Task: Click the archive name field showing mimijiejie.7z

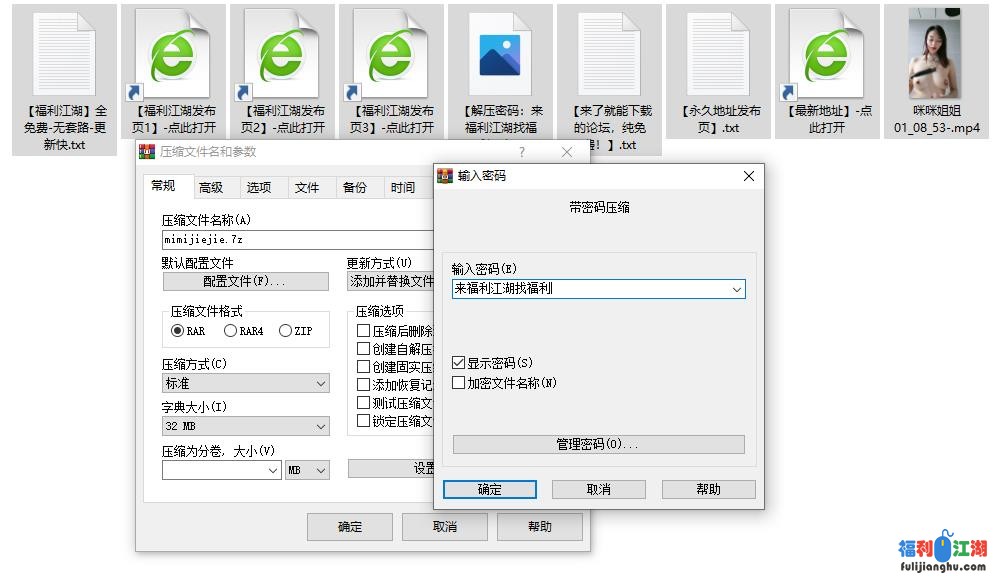Action: 280,239
